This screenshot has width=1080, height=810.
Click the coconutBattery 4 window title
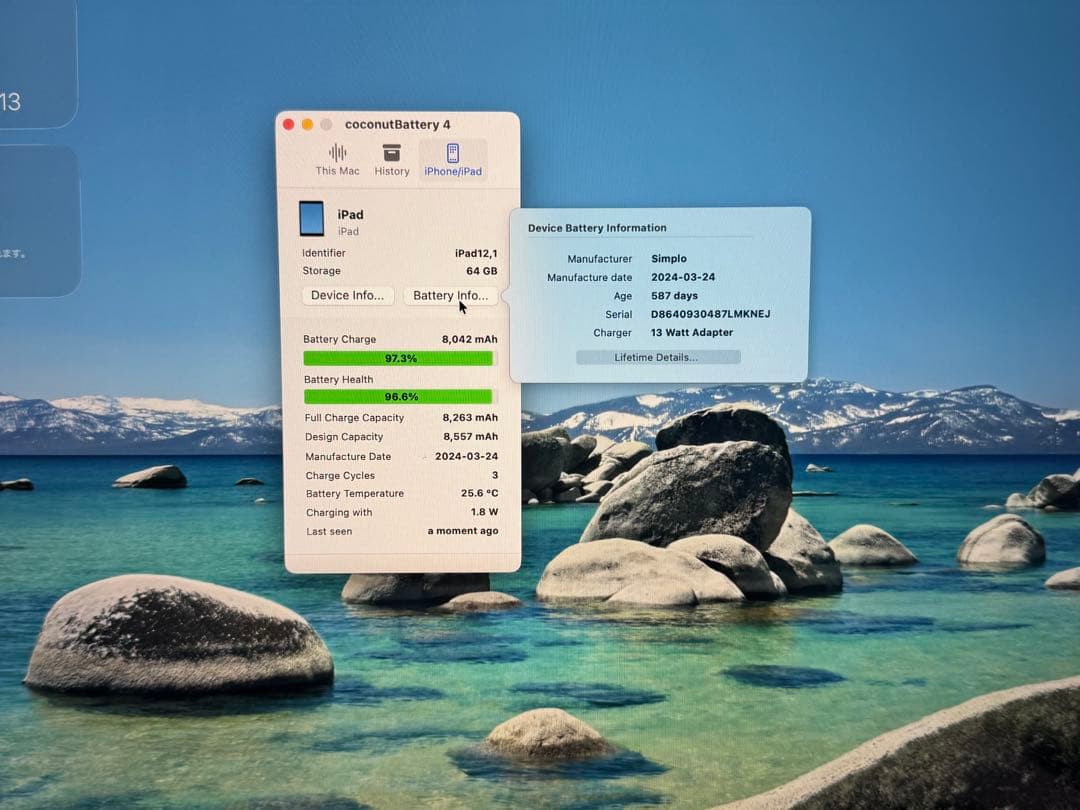pyautogui.click(x=397, y=125)
